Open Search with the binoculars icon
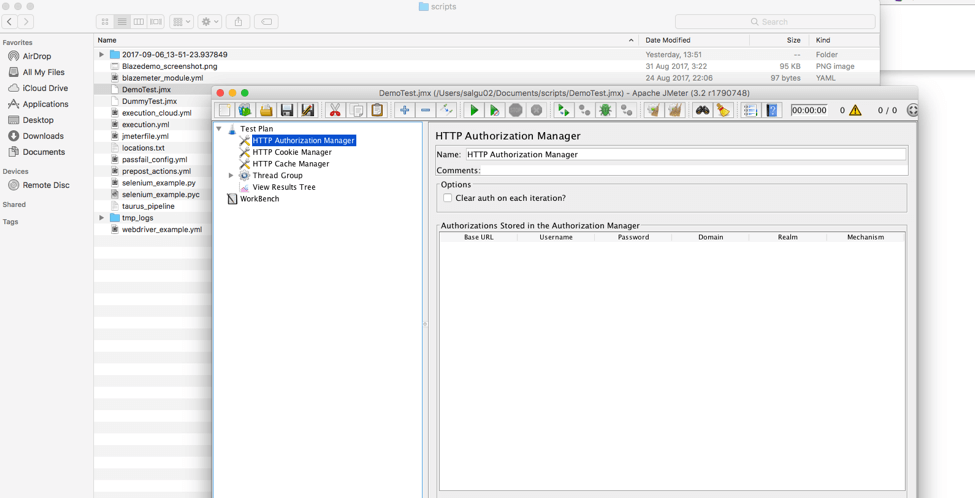This screenshot has height=498, width=975. tap(703, 111)
